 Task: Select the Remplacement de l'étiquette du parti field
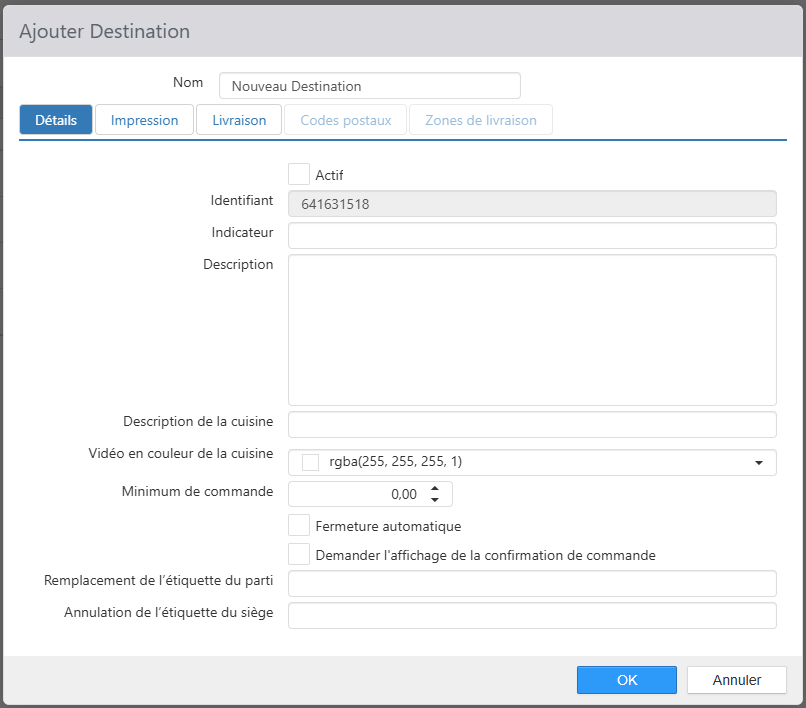[x=532, y=584]
